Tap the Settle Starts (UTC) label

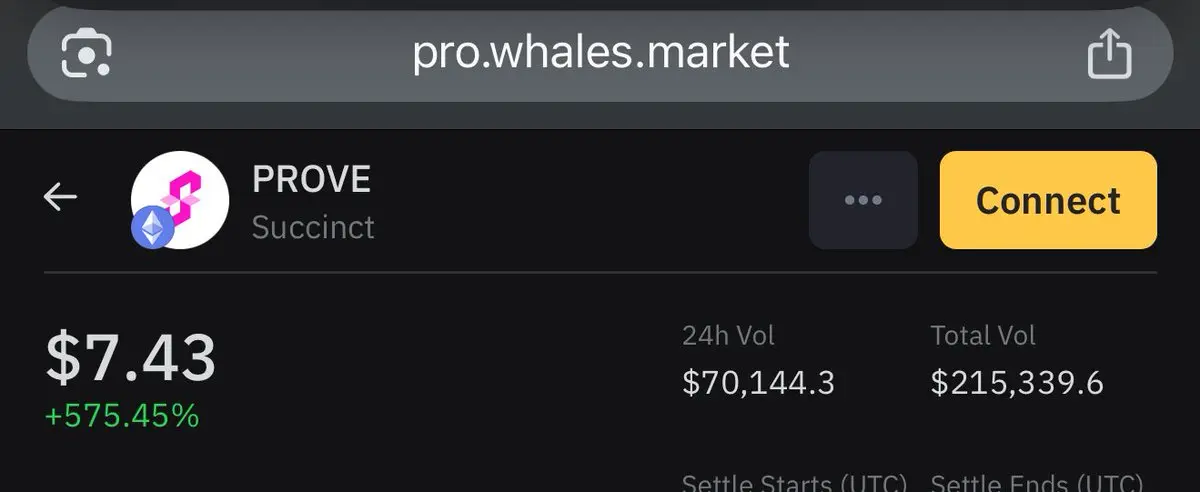(794, 483)
